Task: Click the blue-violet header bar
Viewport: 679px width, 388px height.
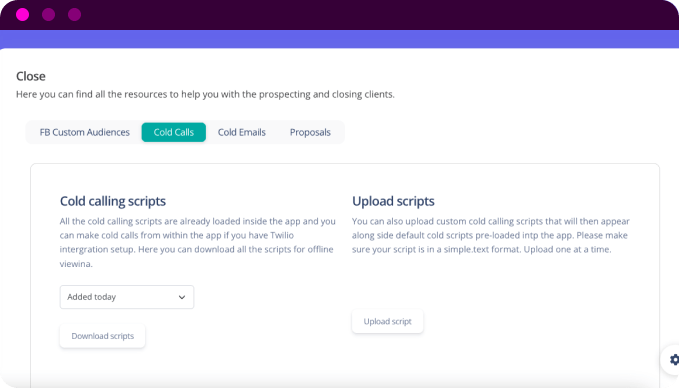Action: tap(340, 39)
